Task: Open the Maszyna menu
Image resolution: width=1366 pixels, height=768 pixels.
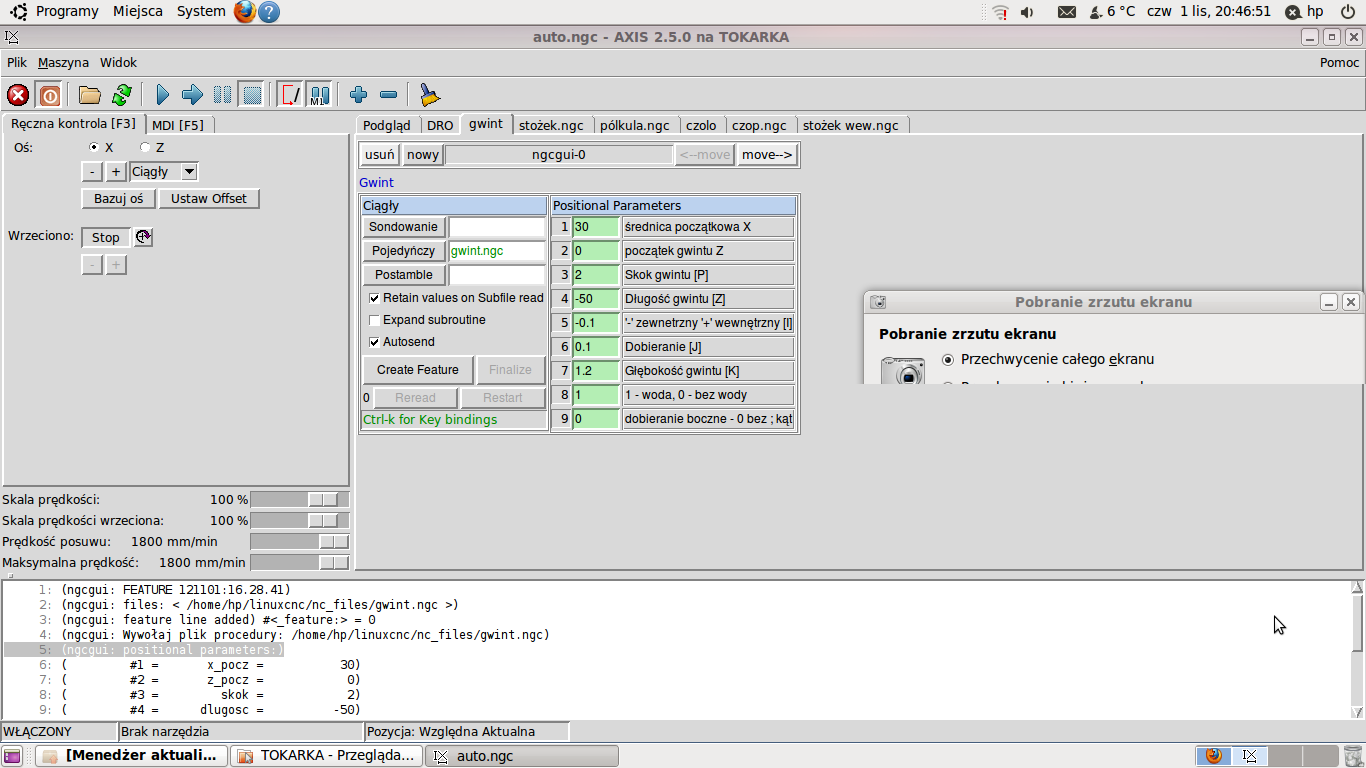Action: pyautogui.click(x=63, y=62)
